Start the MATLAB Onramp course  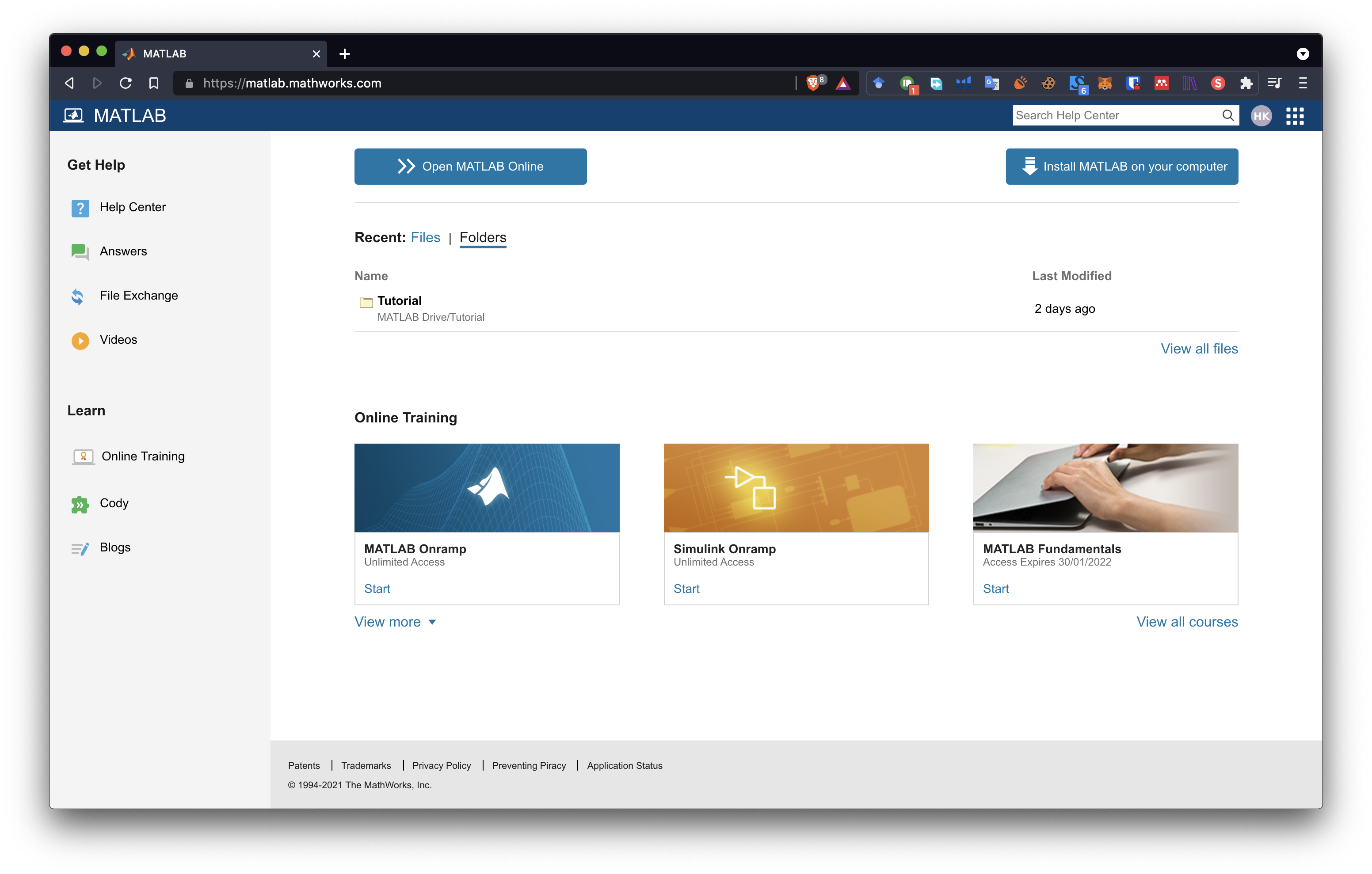click(377, 589)
